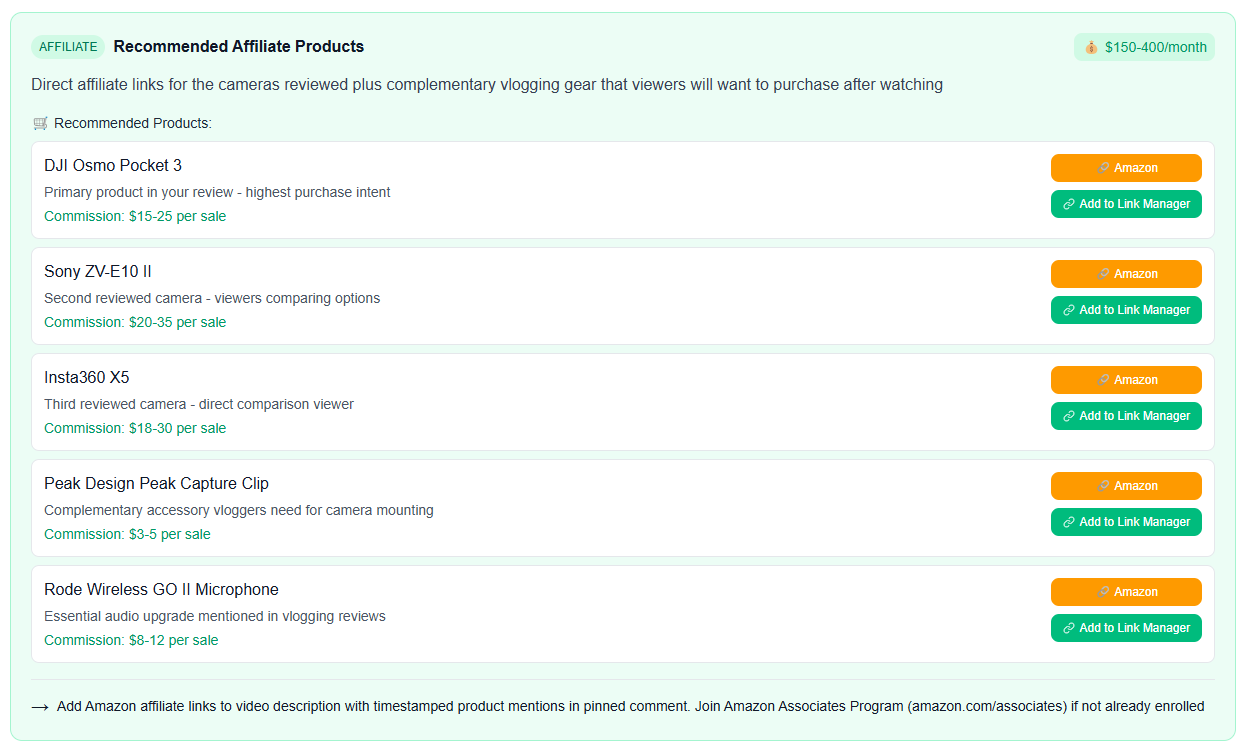Select the Sony ZV-E10 II product title
This screenshot has width=1249, height=751.
click(x=98, y=272)
